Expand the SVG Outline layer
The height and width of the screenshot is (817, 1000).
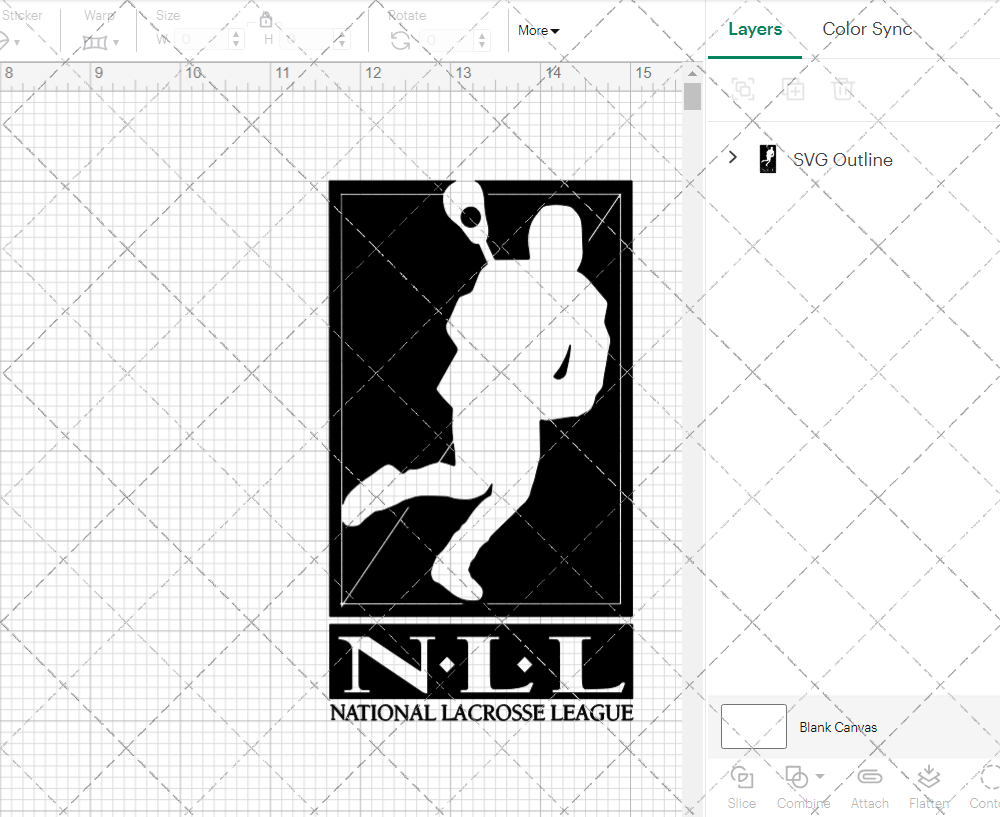(732, 157)
